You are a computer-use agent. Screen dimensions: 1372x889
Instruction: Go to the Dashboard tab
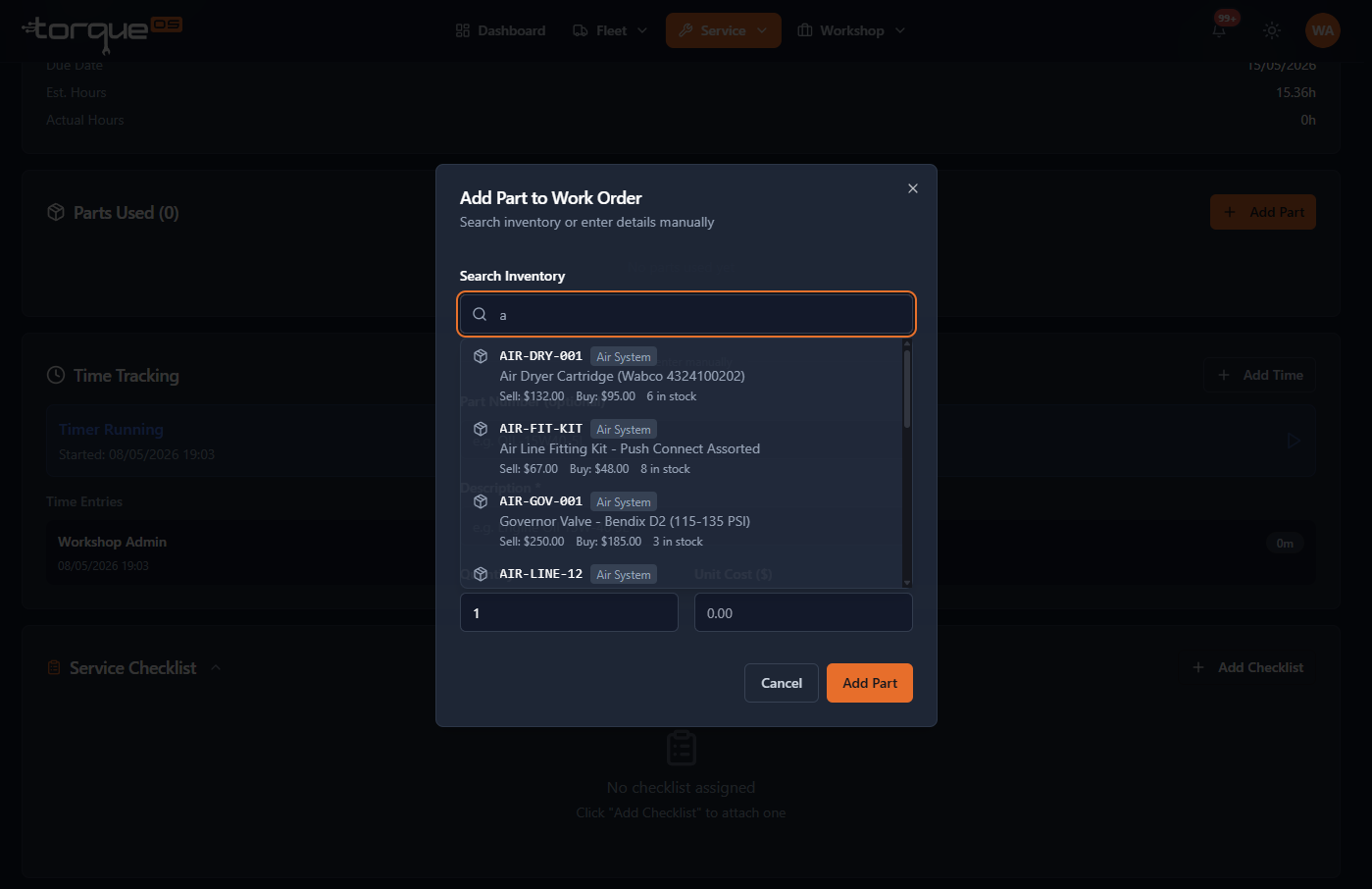[501, 30]
